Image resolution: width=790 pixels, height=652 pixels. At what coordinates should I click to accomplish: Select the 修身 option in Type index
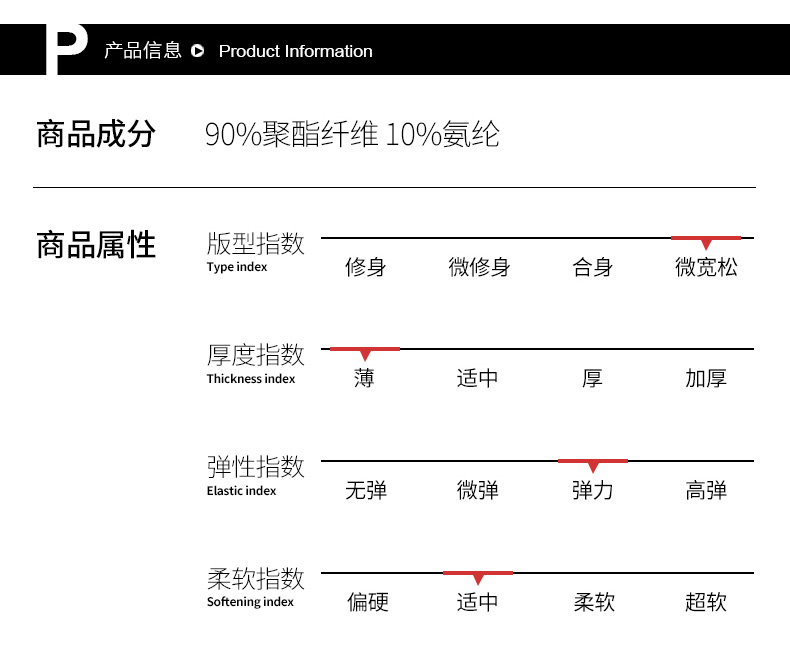[365, 267]
